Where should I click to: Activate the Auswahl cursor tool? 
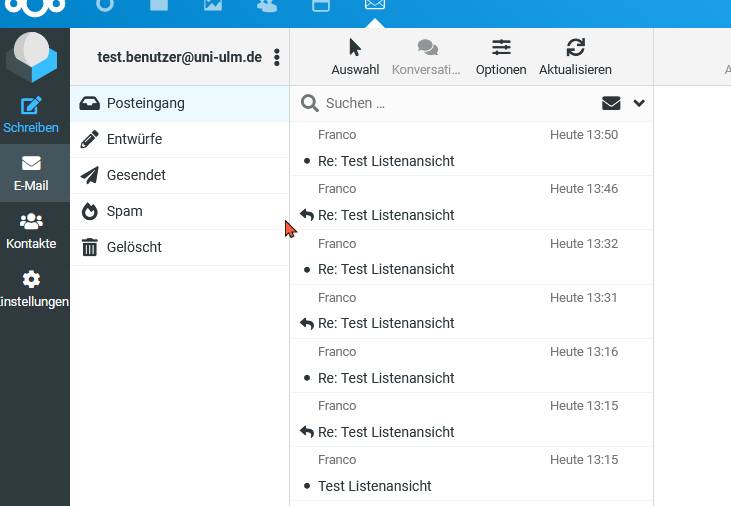(x=355, y=47)
